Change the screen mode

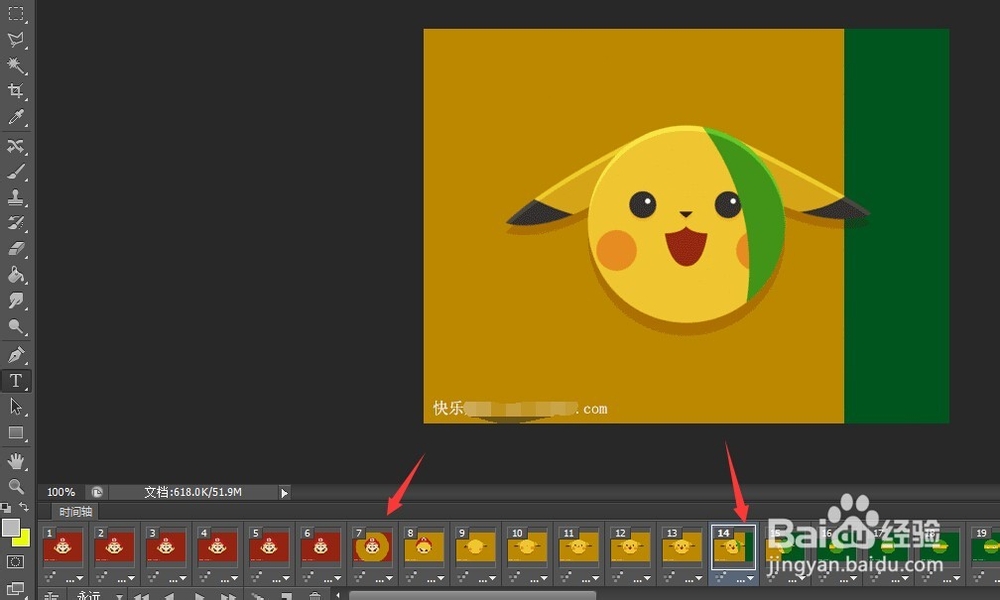tap(15, 588)
